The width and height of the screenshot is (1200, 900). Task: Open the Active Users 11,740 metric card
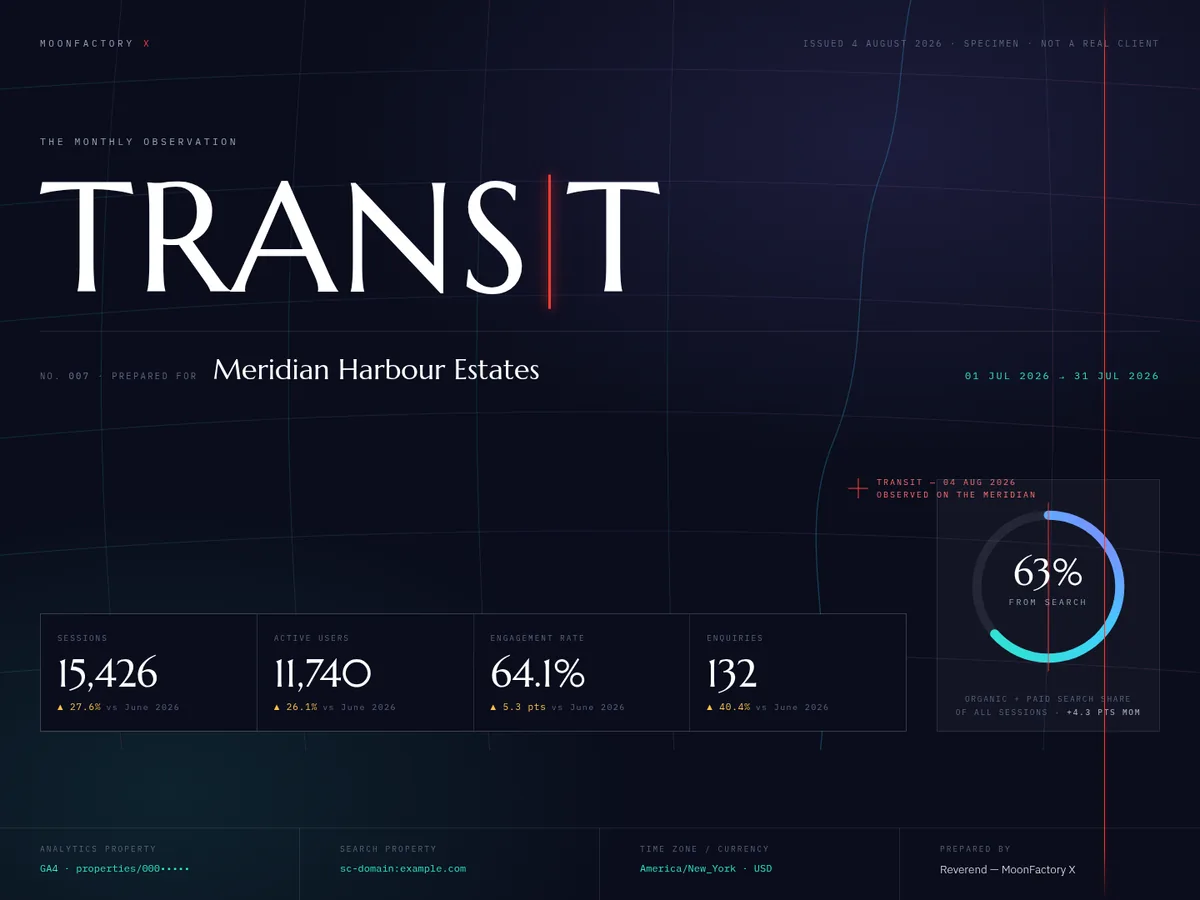[x=365, y=672]
